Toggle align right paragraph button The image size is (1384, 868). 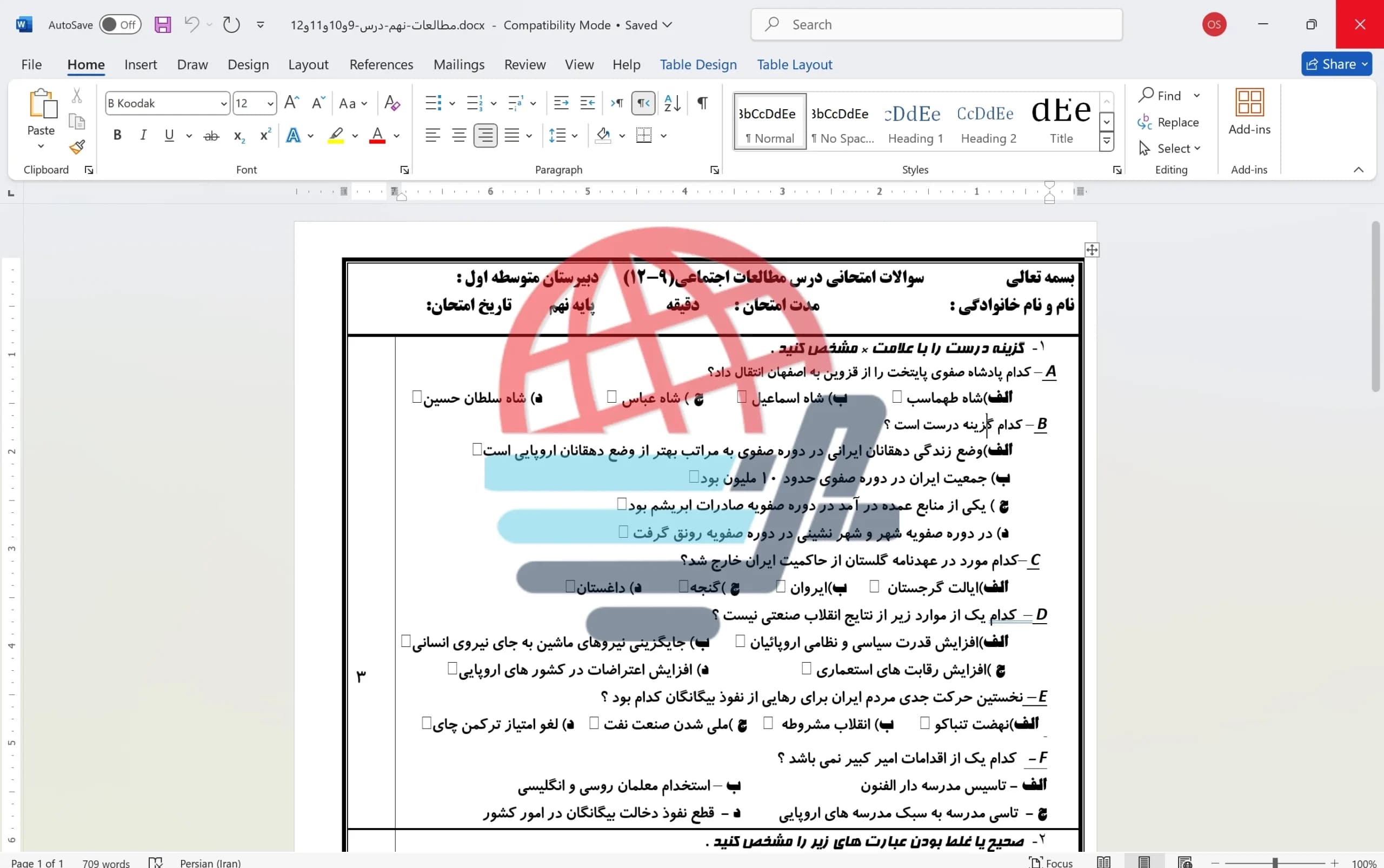pyautogui.click(x=485, y=136)
